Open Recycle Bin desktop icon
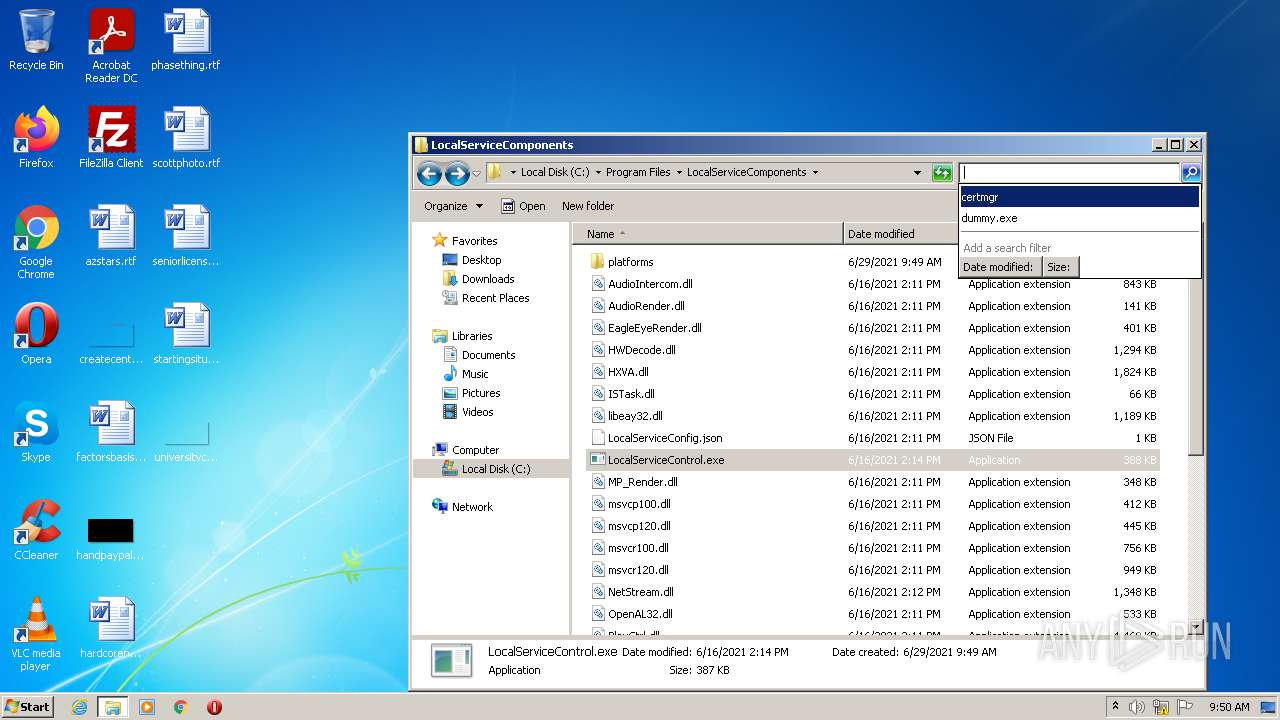This screenshot has width=1280, height=720. (36, 42)
